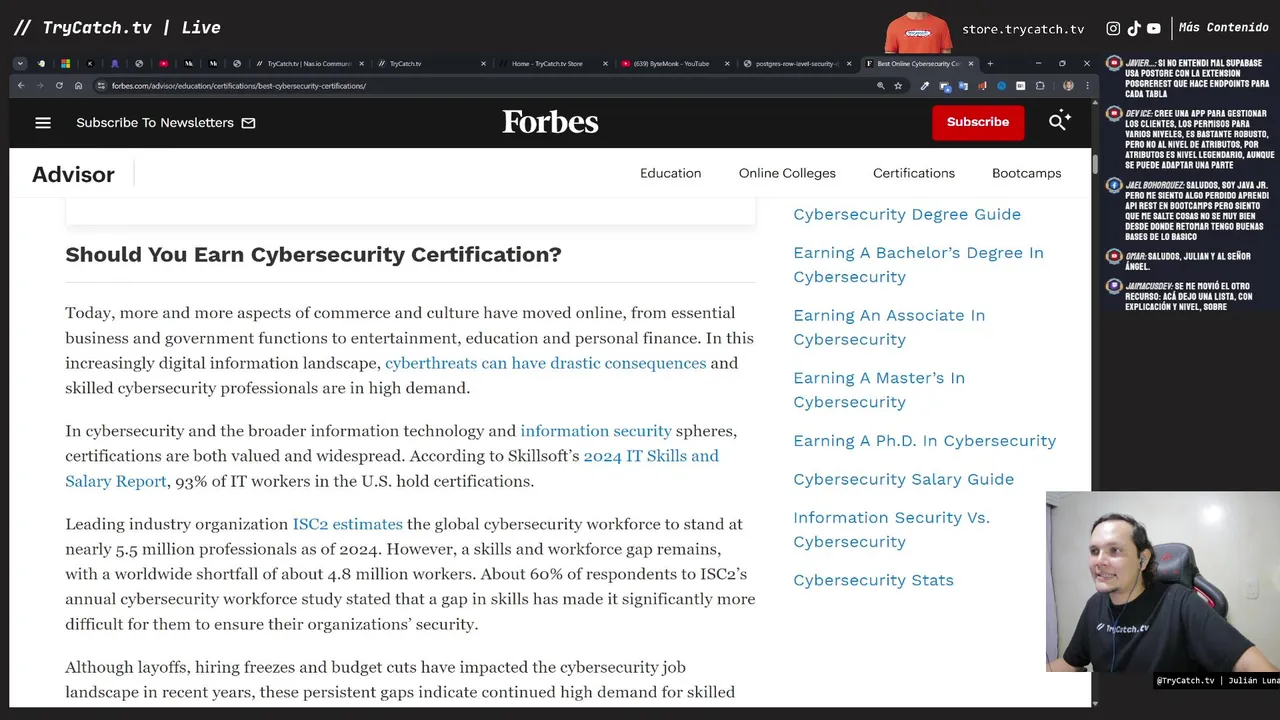Open Earning A Ph.D. In Cybersecurity
Screen dimensions: 1280x720
(924, 441)
